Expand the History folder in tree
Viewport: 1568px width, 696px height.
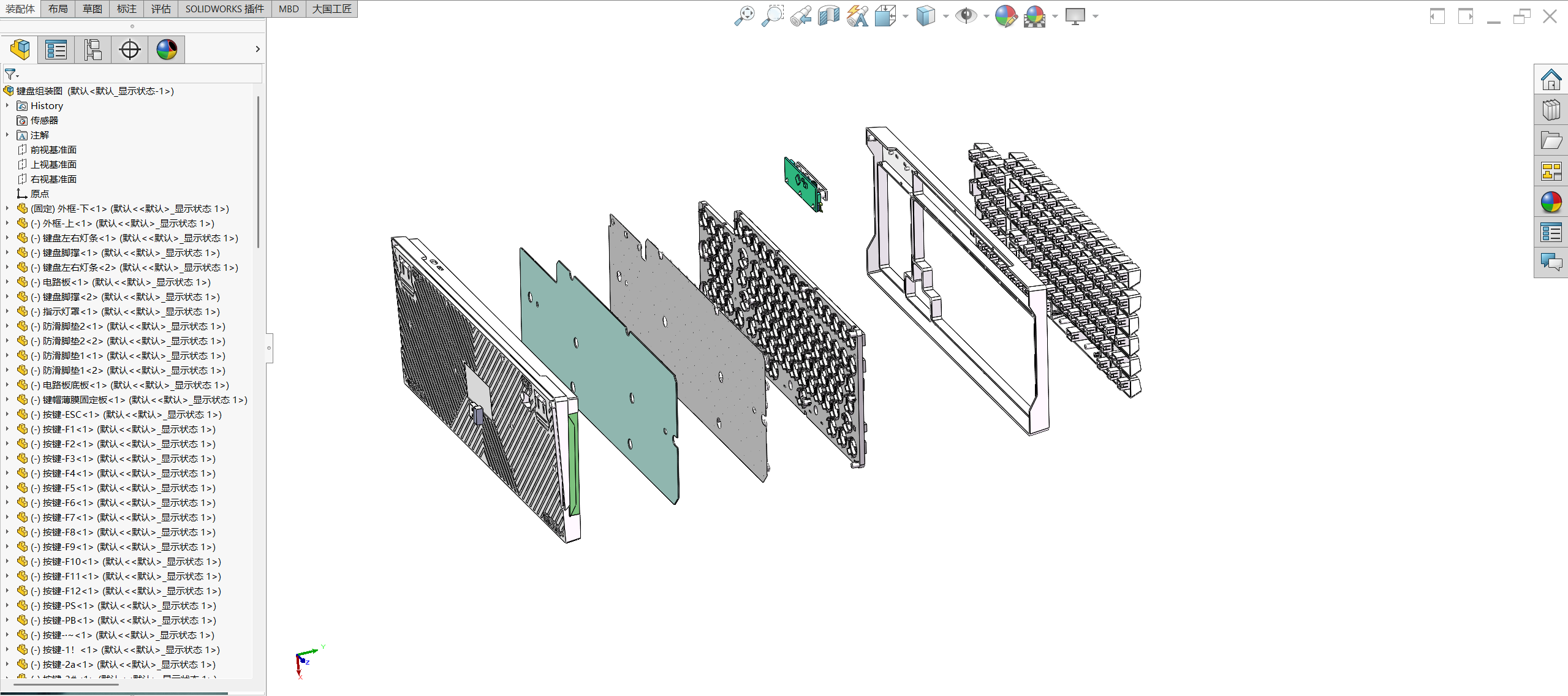coord(7,105)
